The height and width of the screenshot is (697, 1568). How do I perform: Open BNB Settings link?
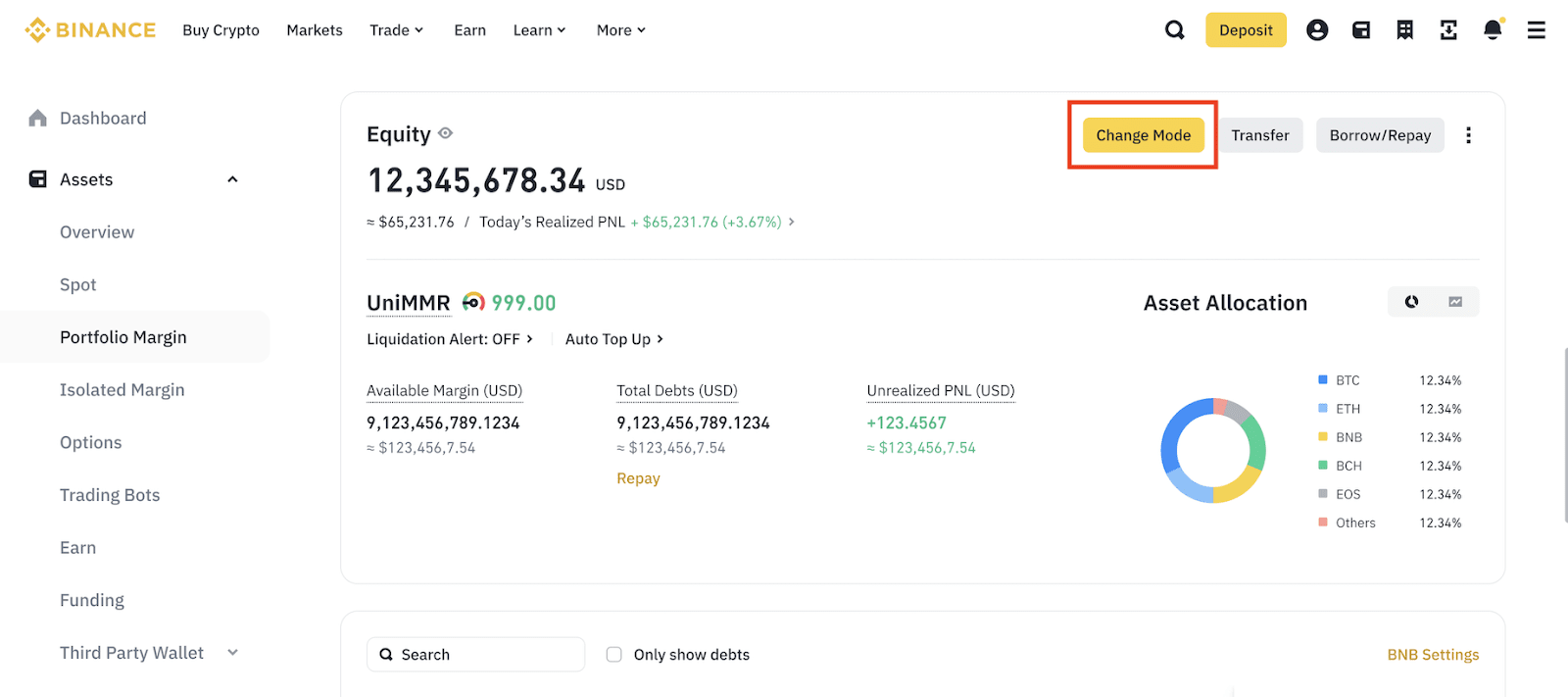click(x=1433, y=655)
